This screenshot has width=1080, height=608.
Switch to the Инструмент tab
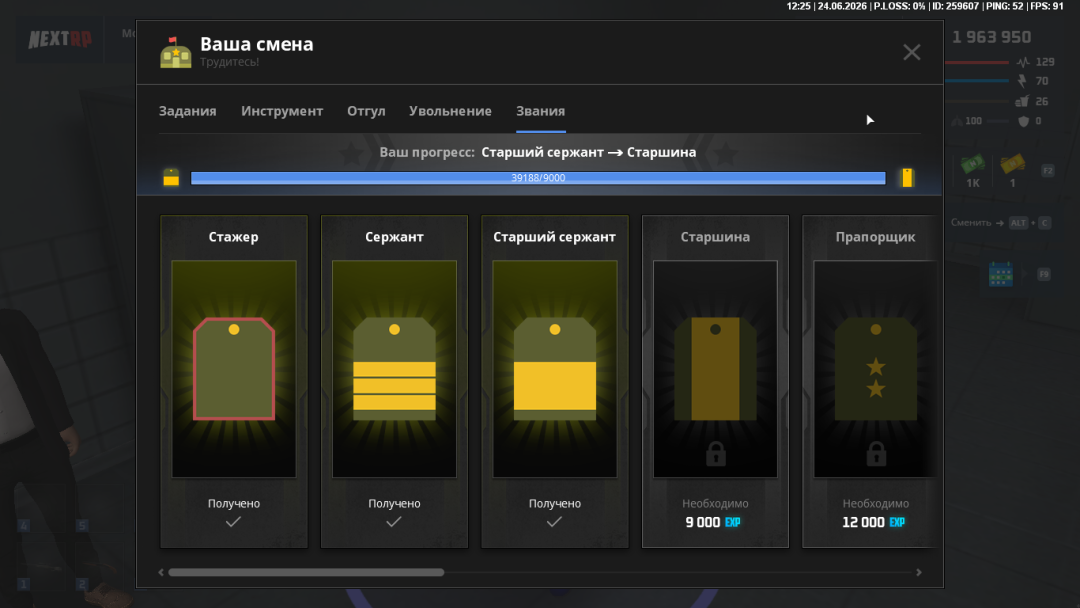coord(282,111)
